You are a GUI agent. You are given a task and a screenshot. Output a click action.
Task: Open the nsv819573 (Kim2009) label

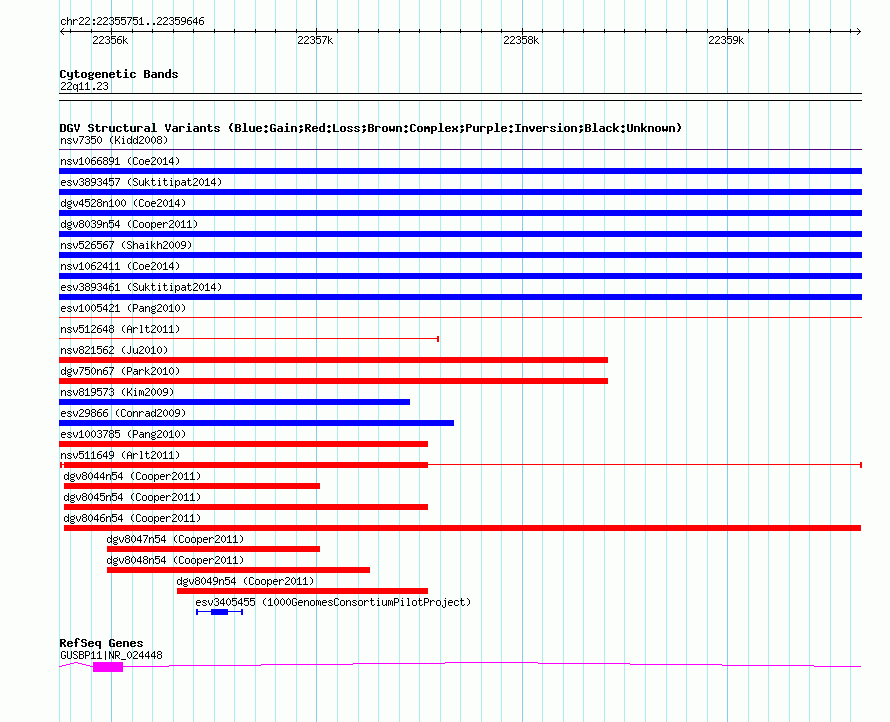point(117,392)
